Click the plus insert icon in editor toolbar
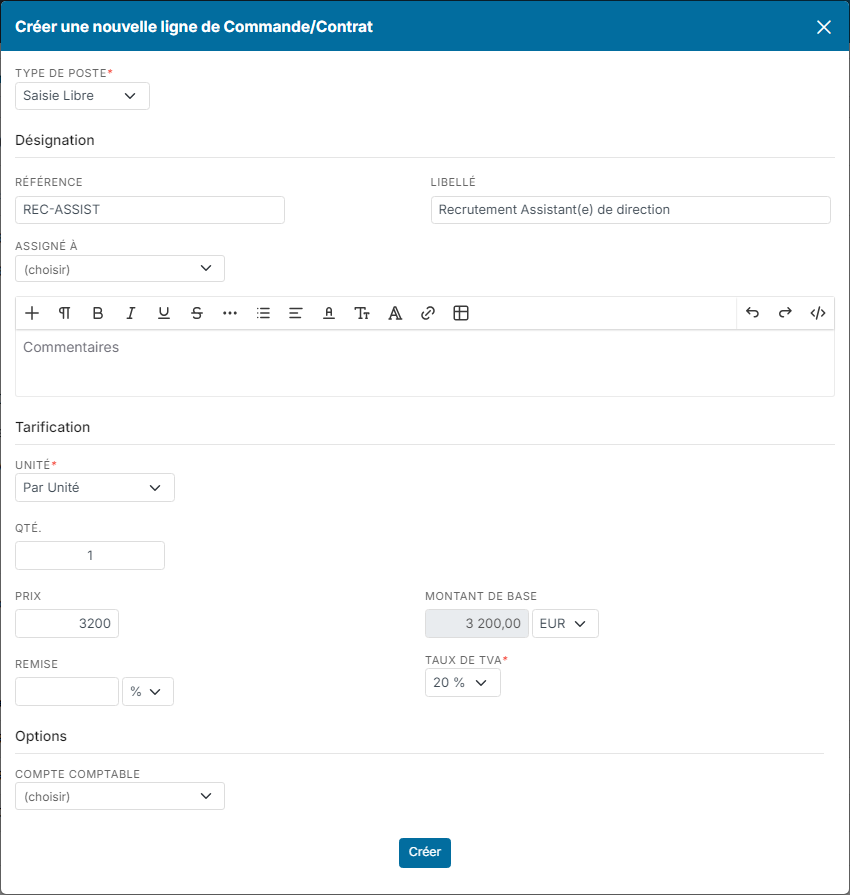 (x=32, y=313)
